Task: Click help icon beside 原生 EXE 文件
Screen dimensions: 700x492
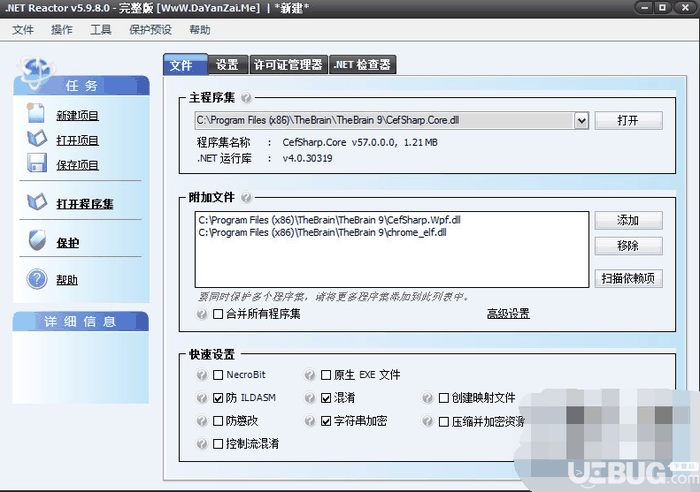Action: pos(310,375)
